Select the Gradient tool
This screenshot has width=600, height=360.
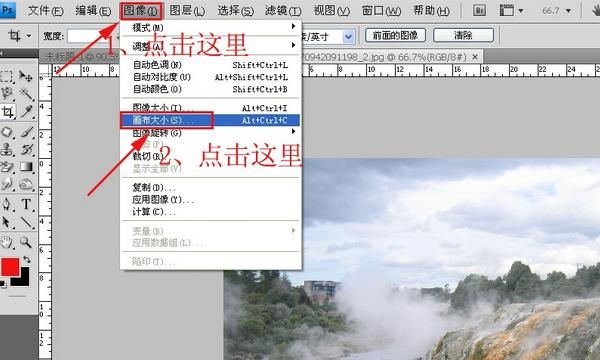[26, 167]
